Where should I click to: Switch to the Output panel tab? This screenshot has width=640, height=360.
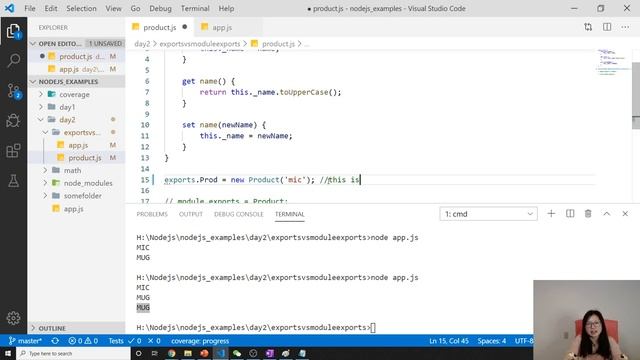[191, 214]
